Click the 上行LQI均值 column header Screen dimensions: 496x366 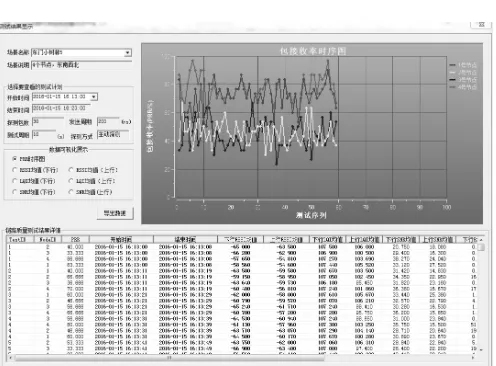(364, 239)
